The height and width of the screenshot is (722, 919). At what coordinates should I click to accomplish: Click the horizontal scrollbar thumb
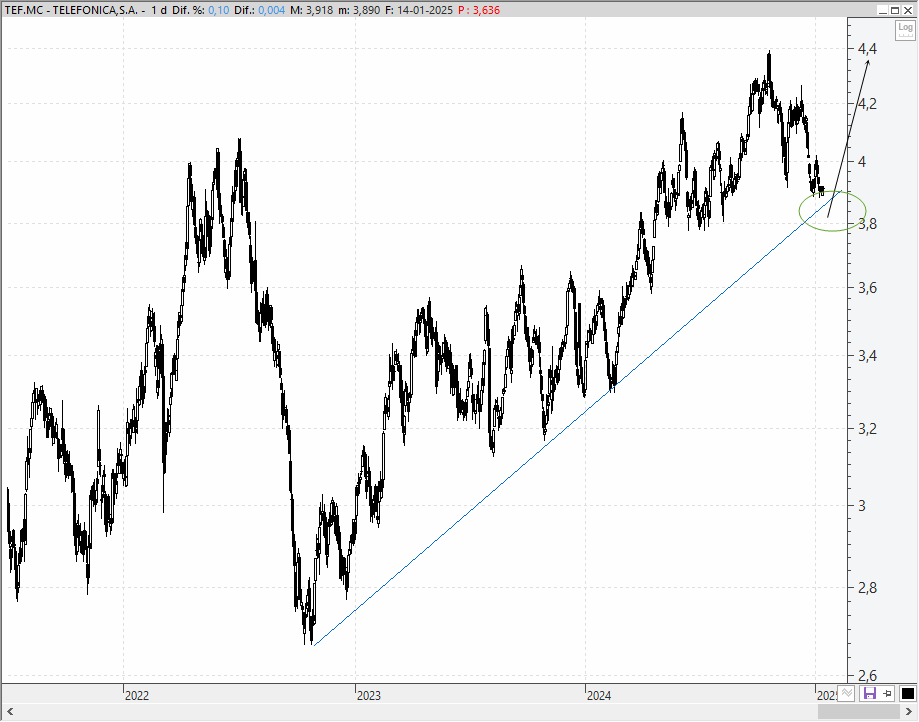coord(859,711)
